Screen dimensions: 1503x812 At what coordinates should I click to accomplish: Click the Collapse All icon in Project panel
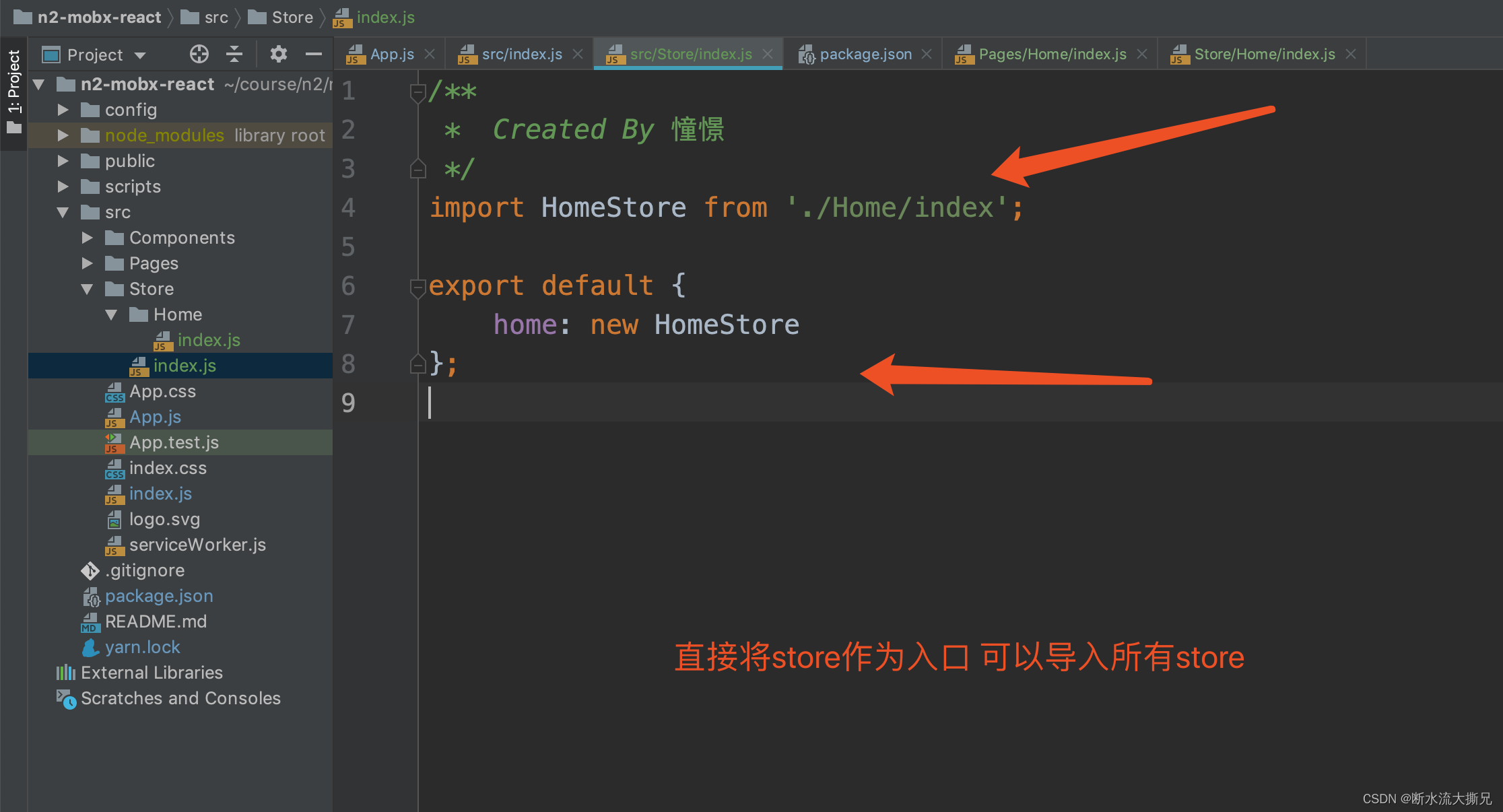(234, 54)
